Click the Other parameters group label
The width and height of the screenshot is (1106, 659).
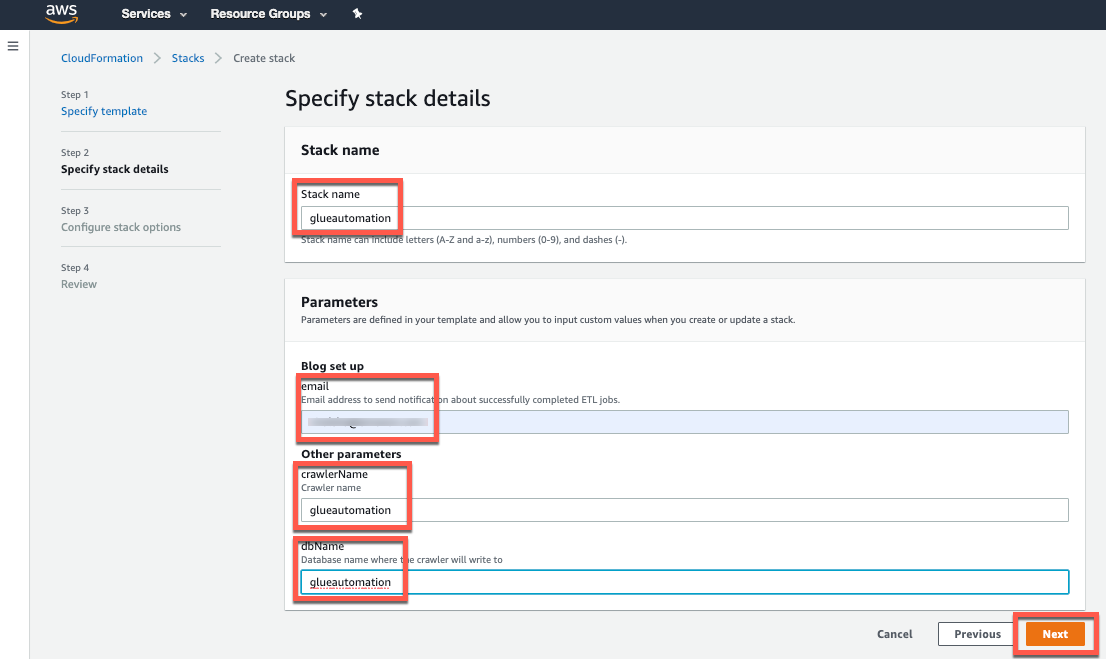pyautogui.click(x=351, y=454)
